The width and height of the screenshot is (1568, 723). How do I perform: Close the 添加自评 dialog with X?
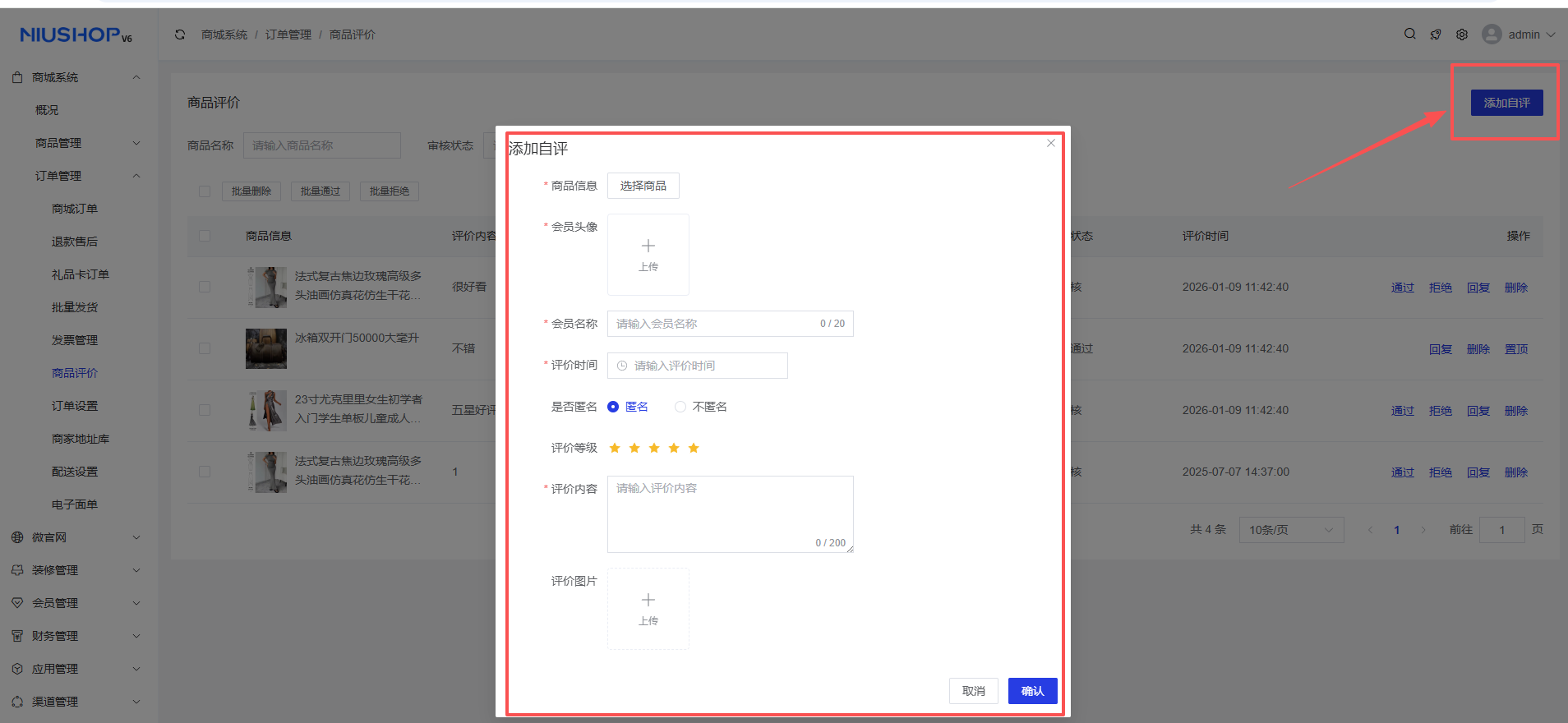point(1050,143)
